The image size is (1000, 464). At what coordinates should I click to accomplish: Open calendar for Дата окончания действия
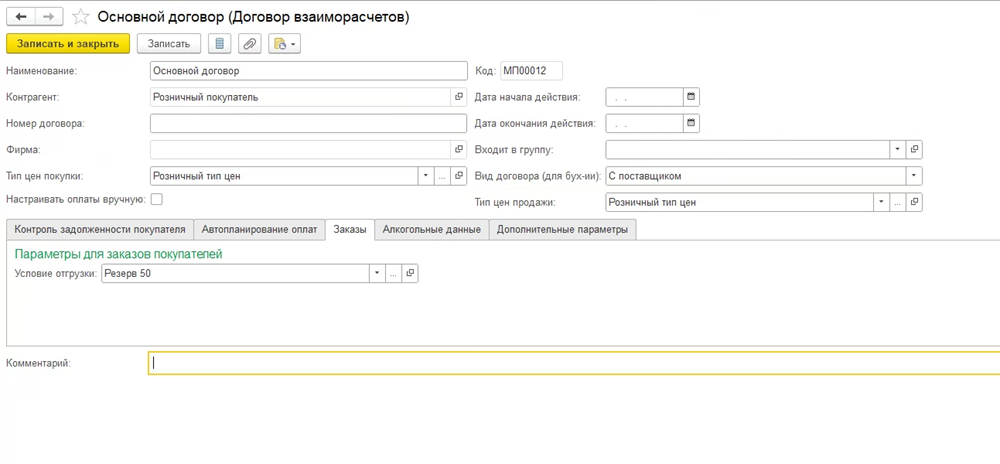coord(691,123)
